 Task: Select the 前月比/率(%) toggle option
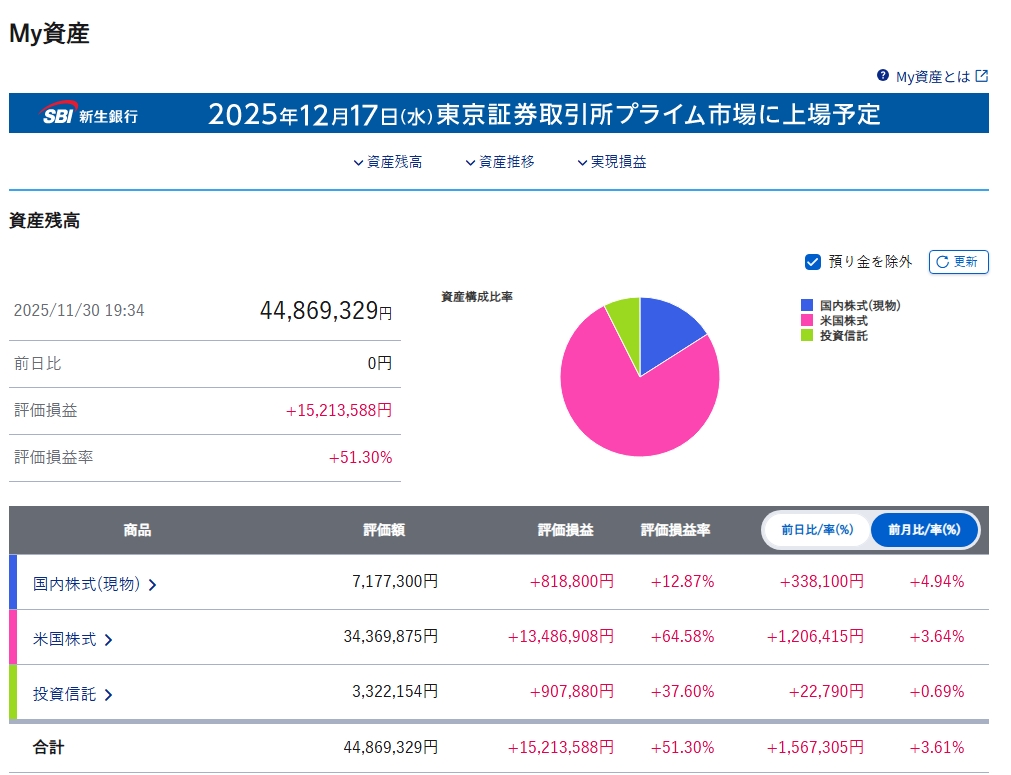pyautogui.click(x=924, y=530)
